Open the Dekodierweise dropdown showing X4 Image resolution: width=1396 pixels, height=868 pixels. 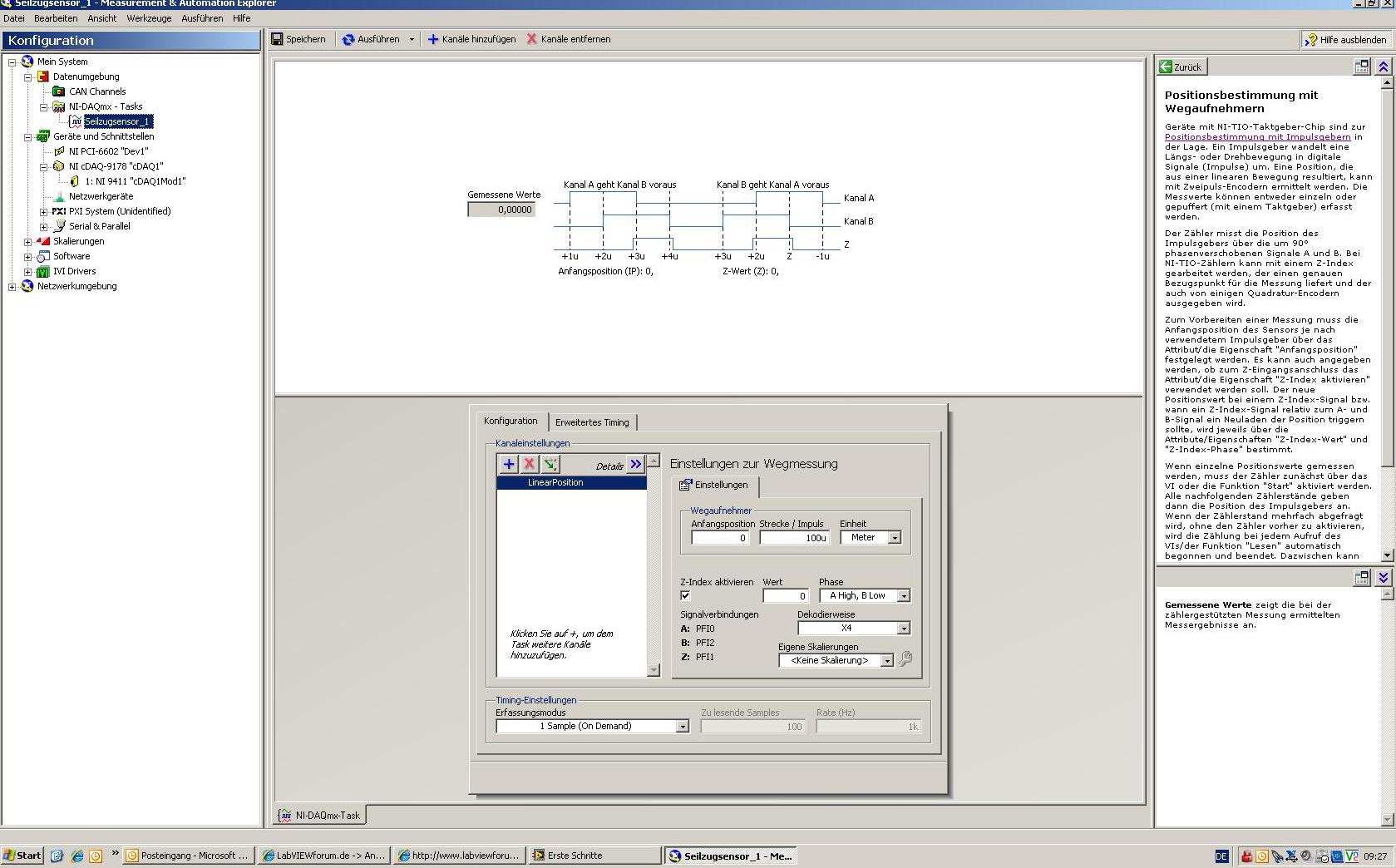pos(904,628)
